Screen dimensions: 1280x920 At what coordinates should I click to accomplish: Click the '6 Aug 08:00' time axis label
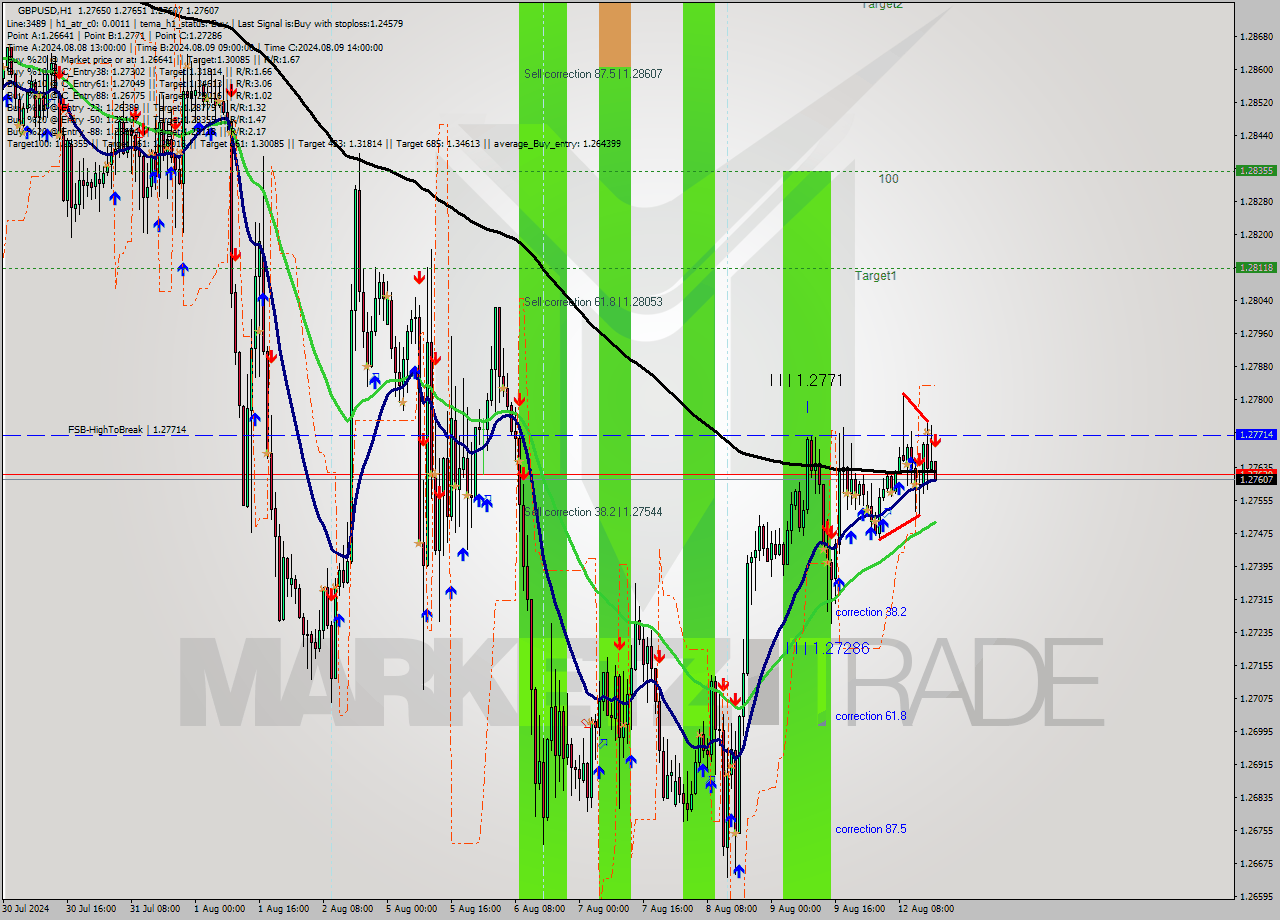[x=539, y=909]
